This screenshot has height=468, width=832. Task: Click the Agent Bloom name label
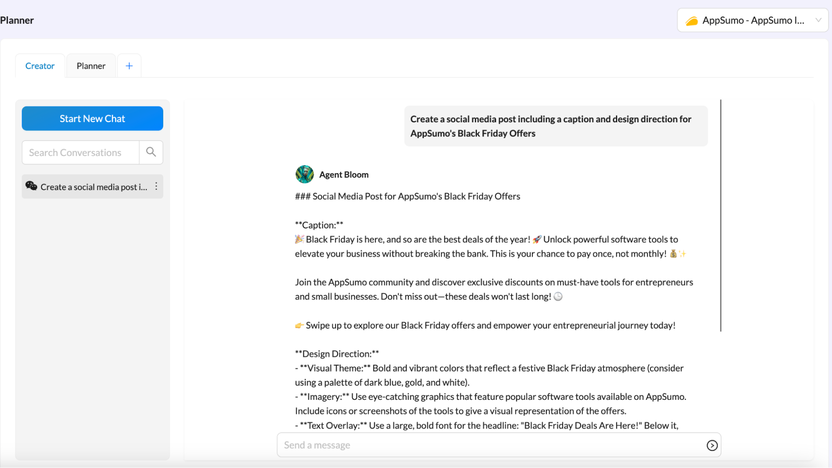(344, 175)
